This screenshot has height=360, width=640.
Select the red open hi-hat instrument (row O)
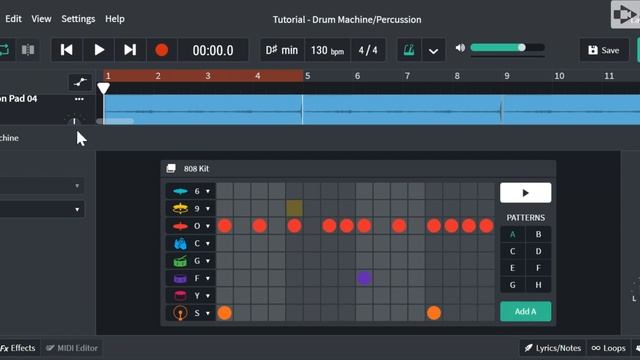[x=180, y=226]
